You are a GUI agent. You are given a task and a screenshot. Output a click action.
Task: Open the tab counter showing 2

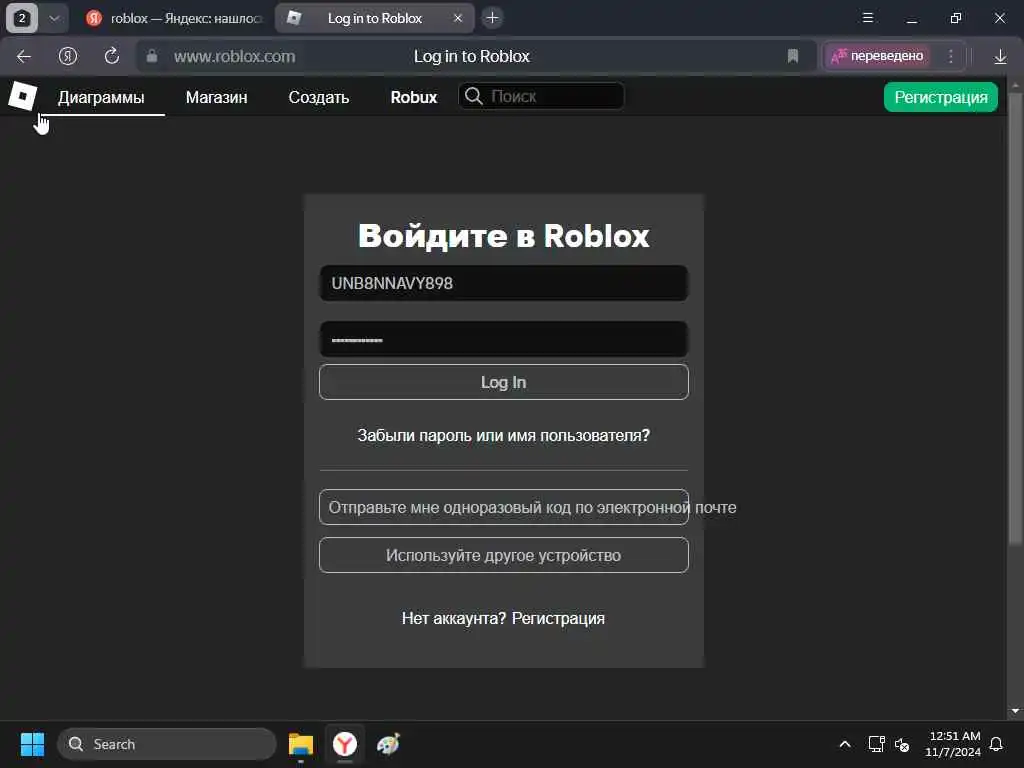tap(22, 18)
